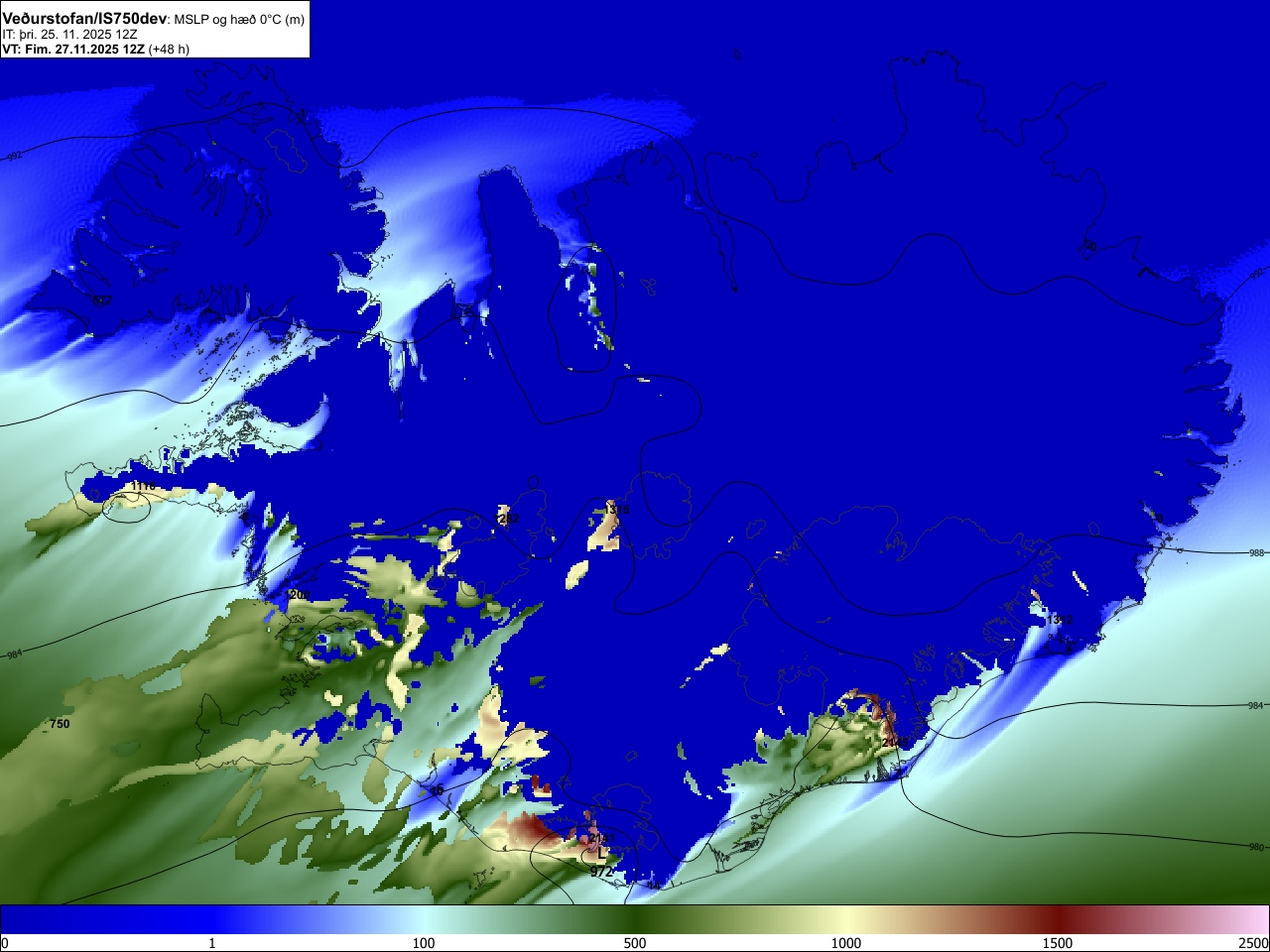Viewport: 1270px width, 952px height.
Task: Click the 1282 height label on the map
Action: pos(507,519)
